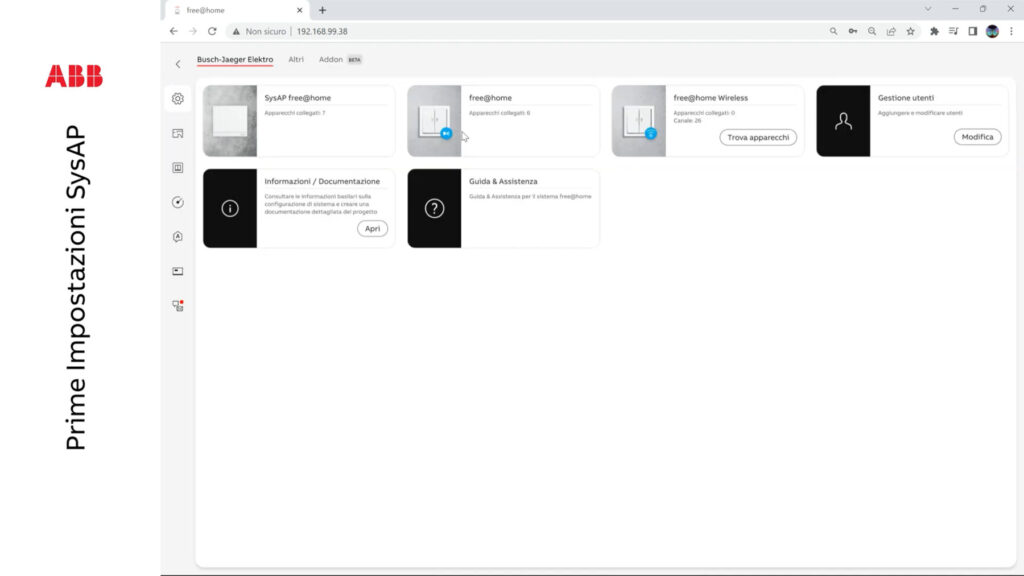Screen dimensions: 1024x576
Task: Click the info icon on Informazioni / Documentazione
Action: [x=230, y=208]
